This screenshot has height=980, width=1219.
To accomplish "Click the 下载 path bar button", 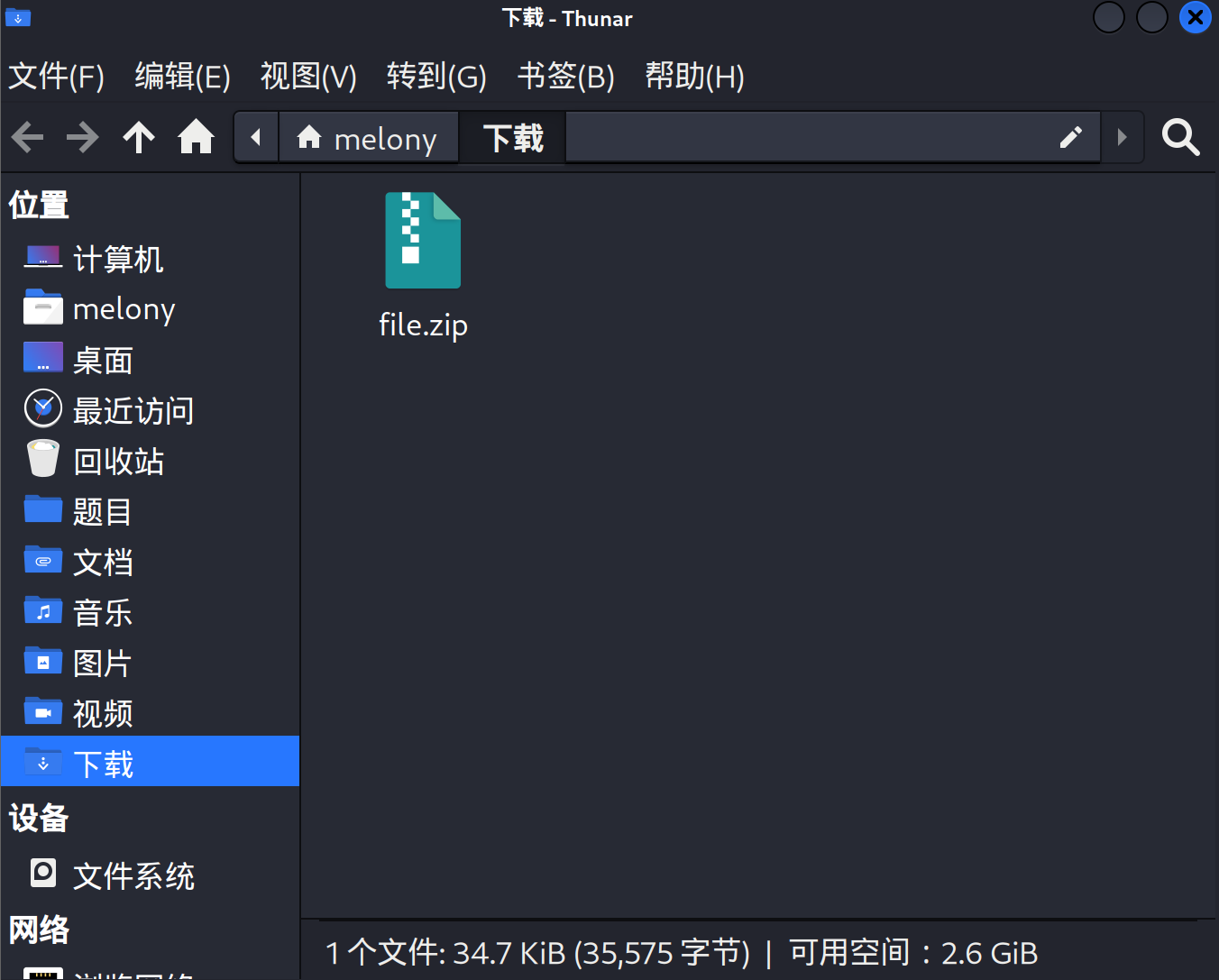I will [x=513, y=138].
